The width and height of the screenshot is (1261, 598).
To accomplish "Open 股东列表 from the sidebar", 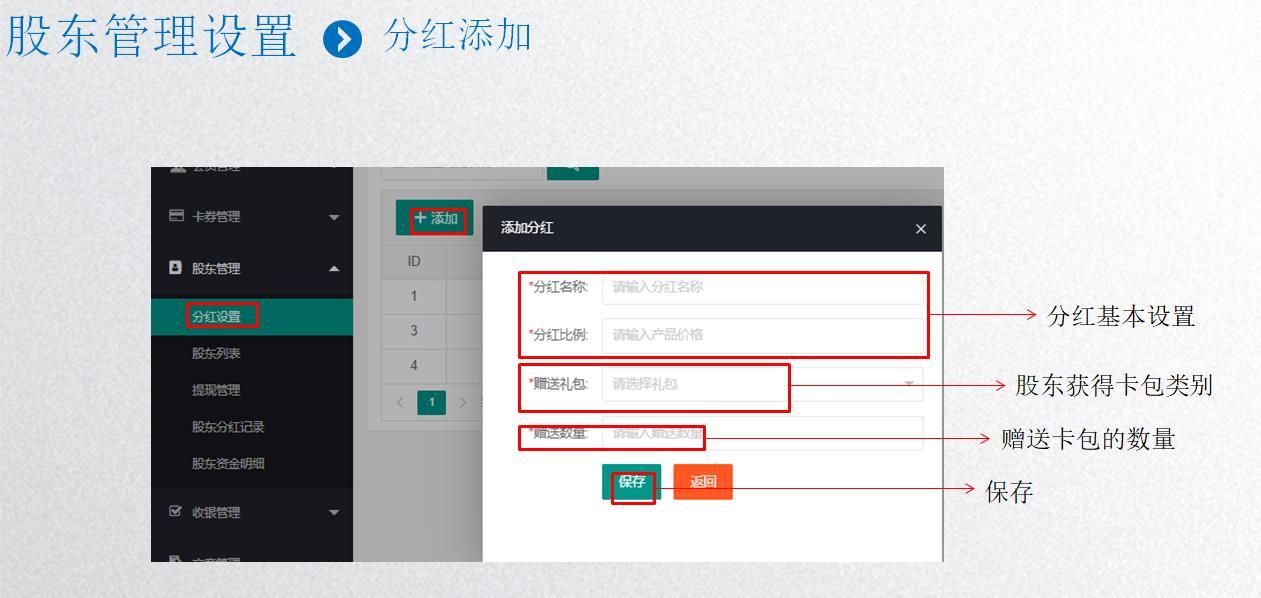I will point(216,353).
